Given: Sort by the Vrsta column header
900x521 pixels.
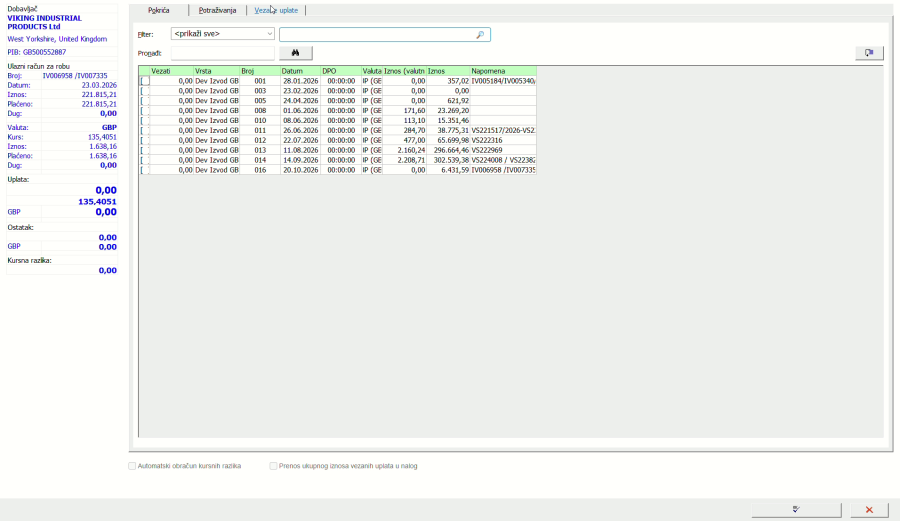Looking at the screenshot, I should click(216, 71).
